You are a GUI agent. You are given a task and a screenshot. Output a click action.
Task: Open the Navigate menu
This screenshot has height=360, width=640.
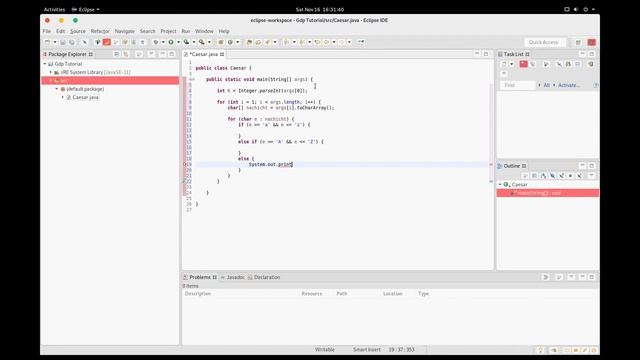pos(124,31)
